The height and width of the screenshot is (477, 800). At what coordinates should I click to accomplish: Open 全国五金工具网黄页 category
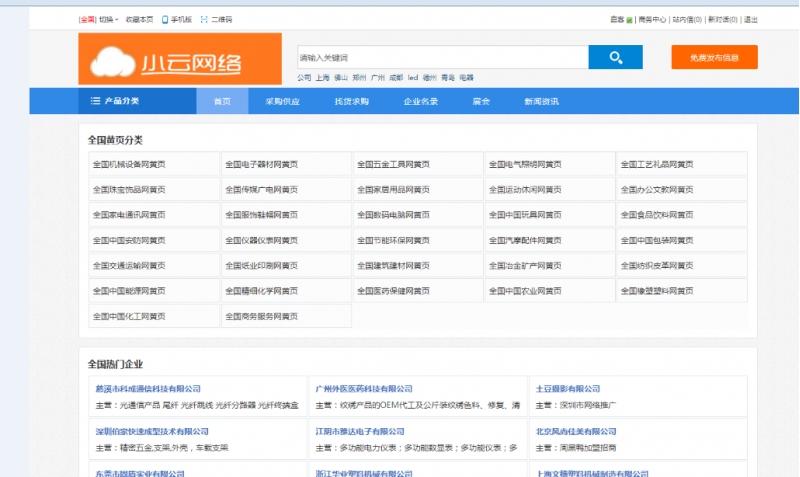(x=393, y=164)
